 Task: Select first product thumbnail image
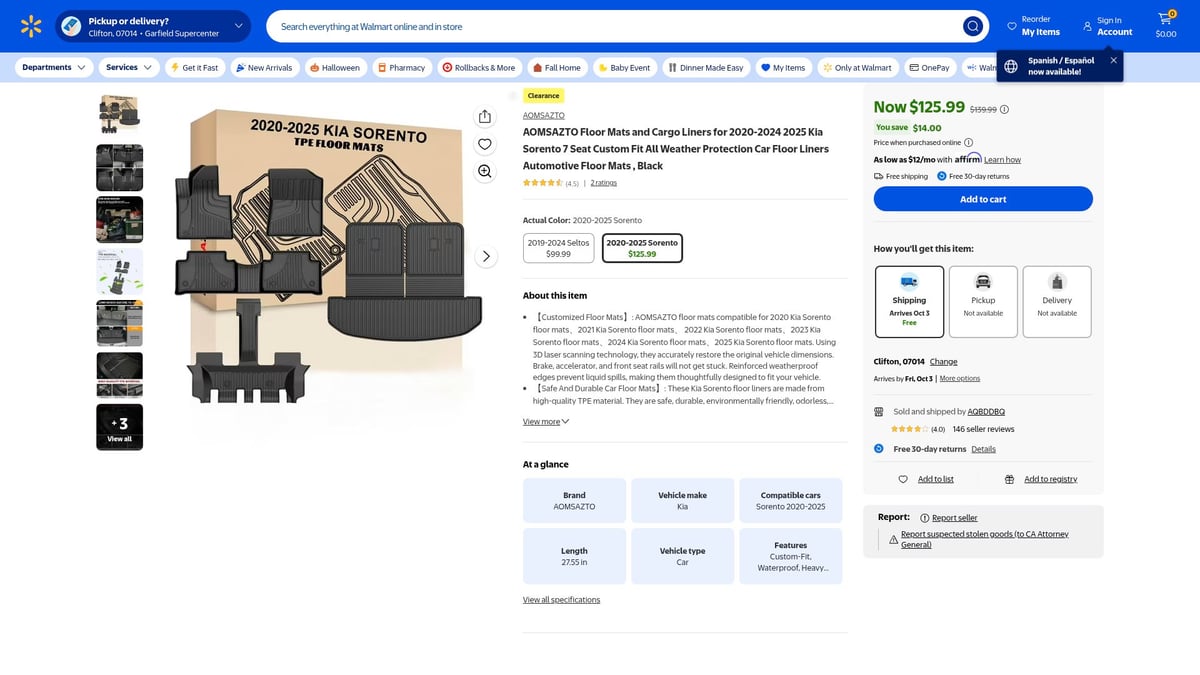pos(119,115)
